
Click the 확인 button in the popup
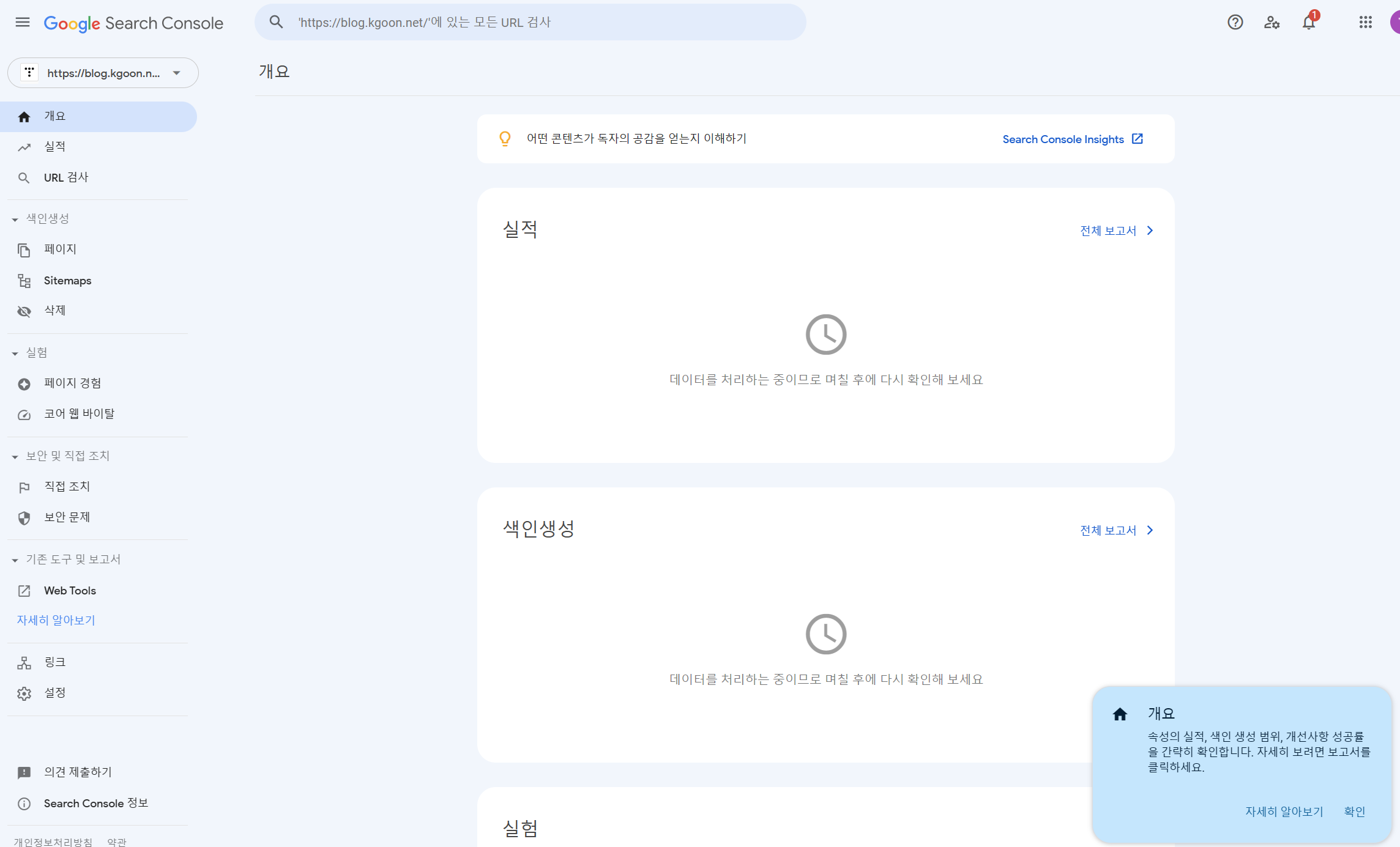click(x=1354, y=812)
